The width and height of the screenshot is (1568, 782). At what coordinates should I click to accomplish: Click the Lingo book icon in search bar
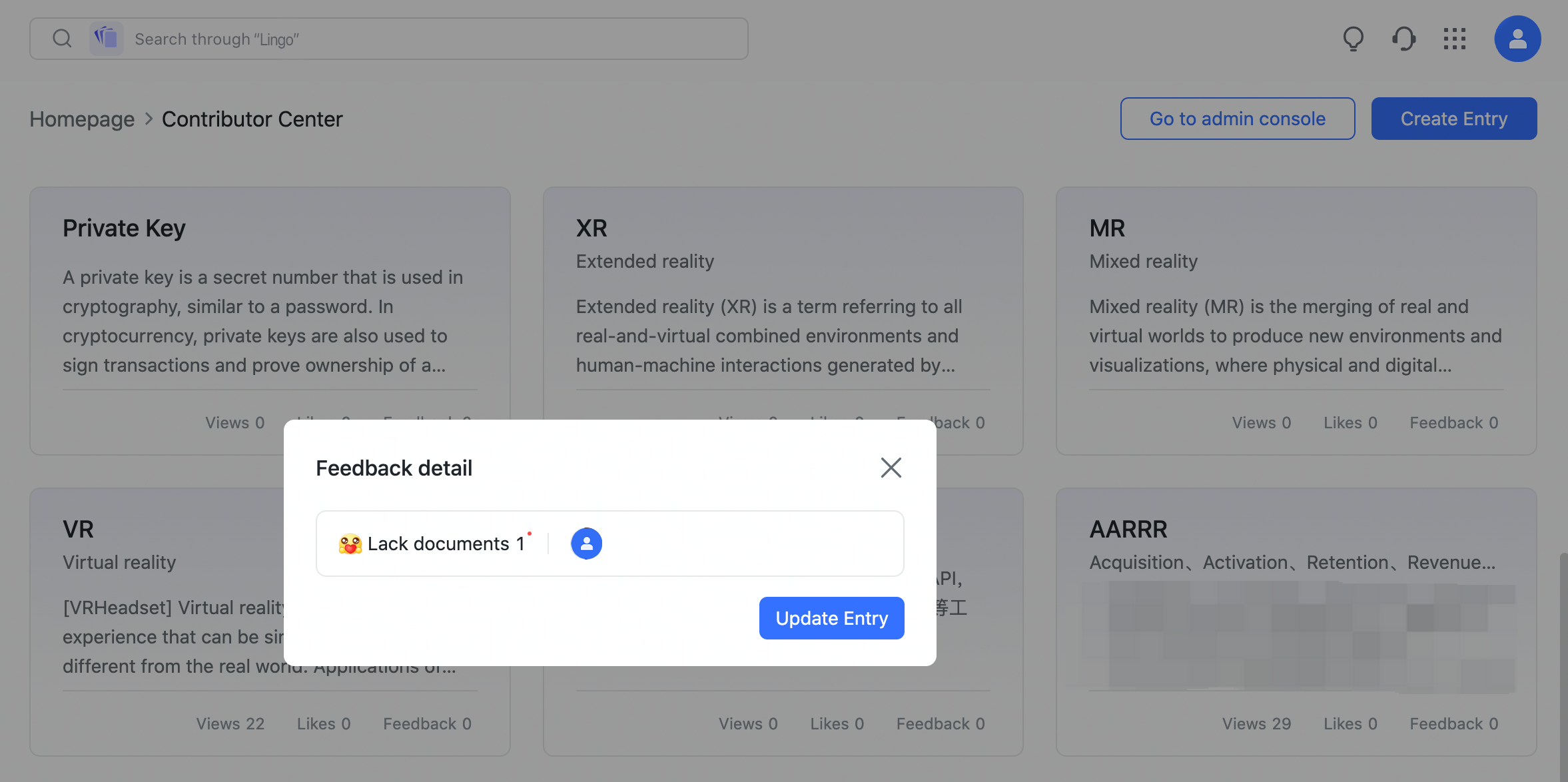106,38
